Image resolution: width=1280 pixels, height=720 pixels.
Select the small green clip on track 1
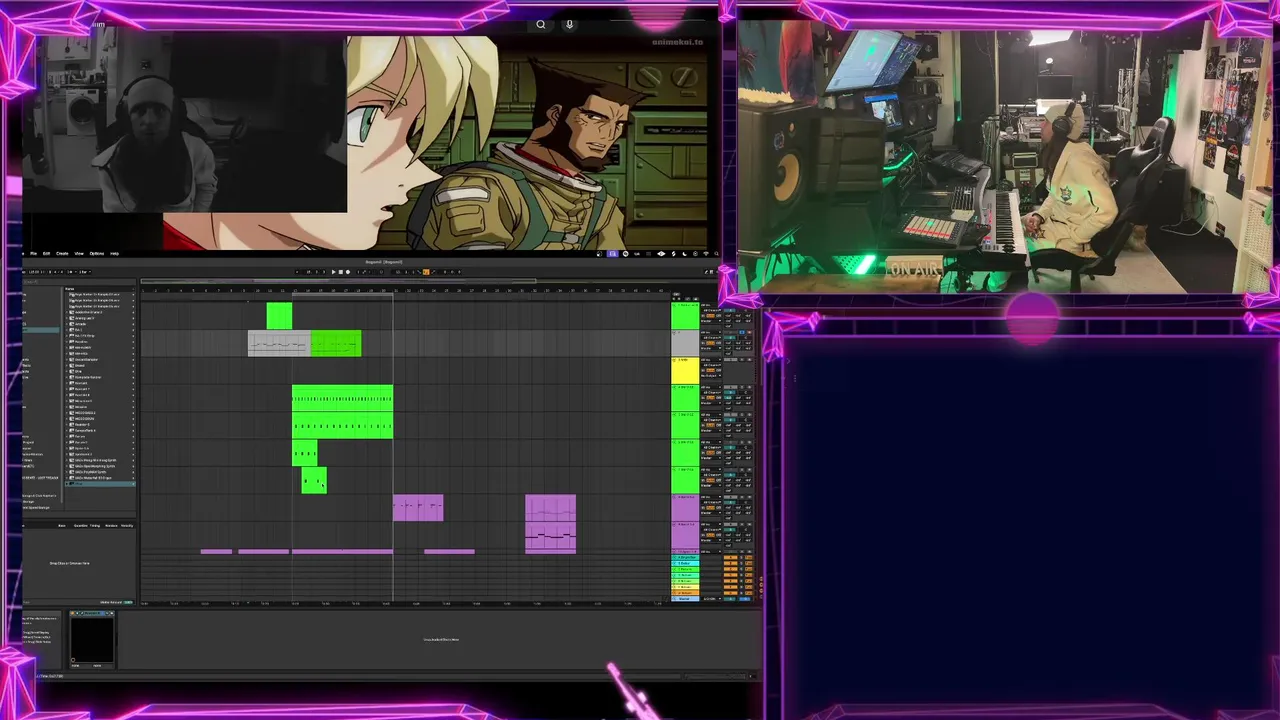[279, 316]
